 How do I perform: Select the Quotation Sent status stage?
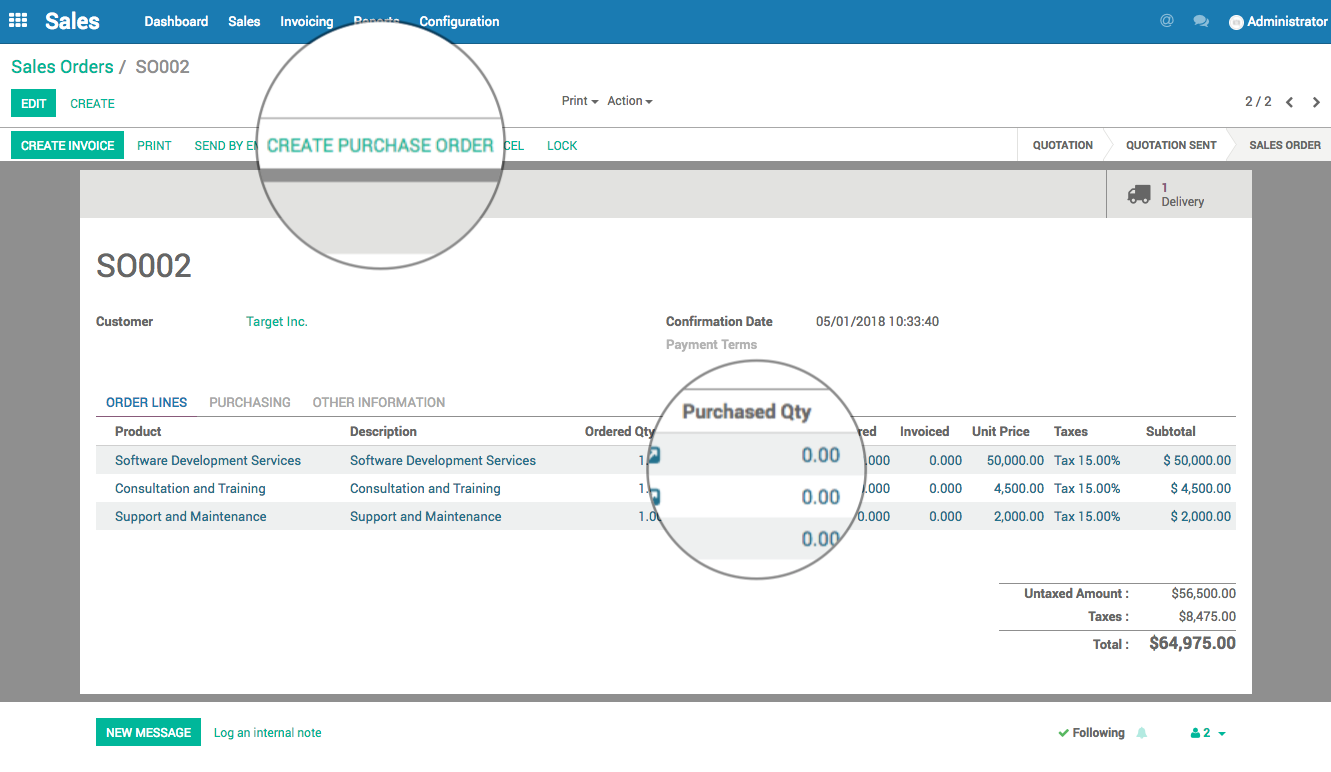tap(1171, 145)
